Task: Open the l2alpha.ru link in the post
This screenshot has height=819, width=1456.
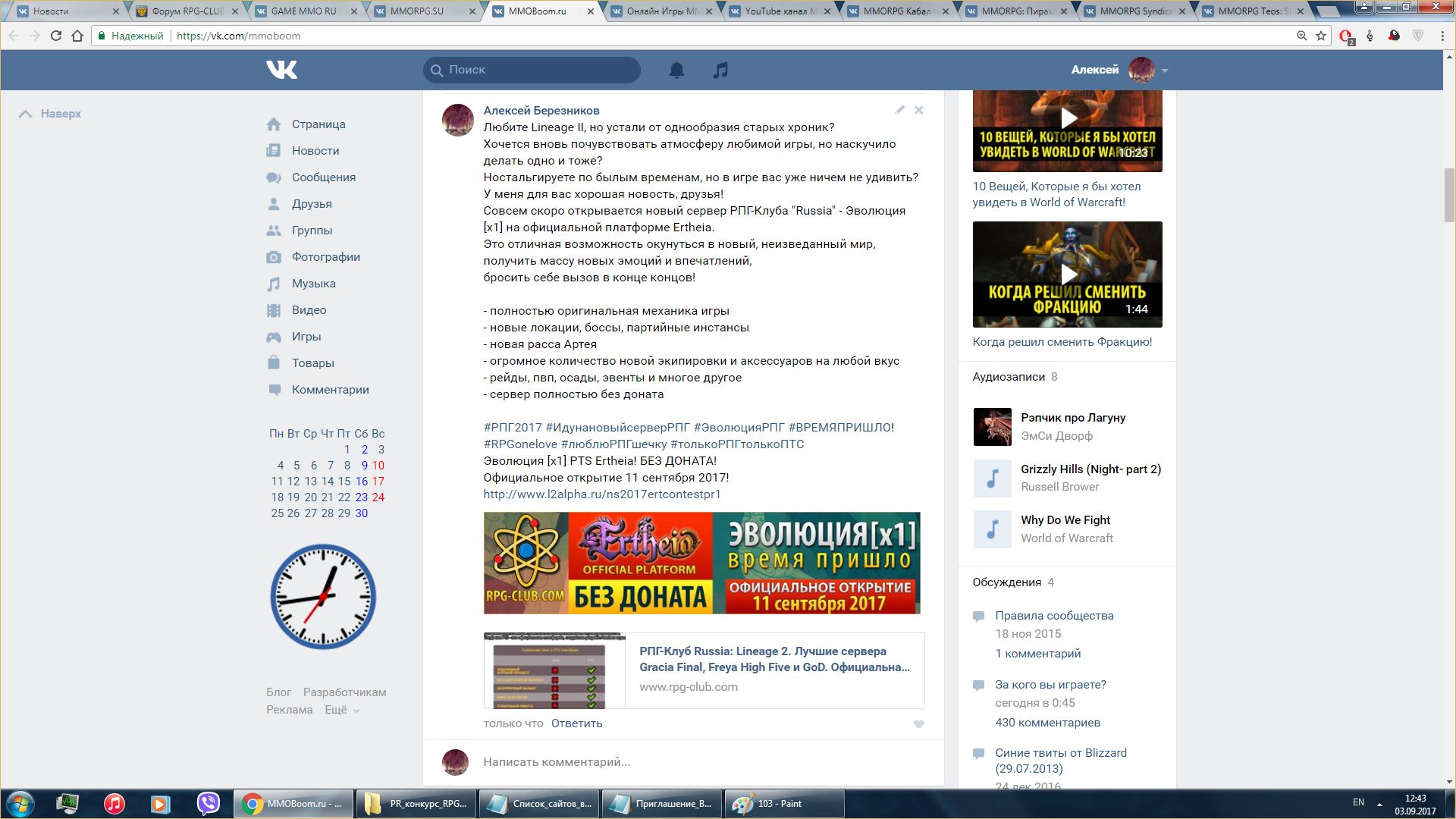Action: click(x=602, y=494)
